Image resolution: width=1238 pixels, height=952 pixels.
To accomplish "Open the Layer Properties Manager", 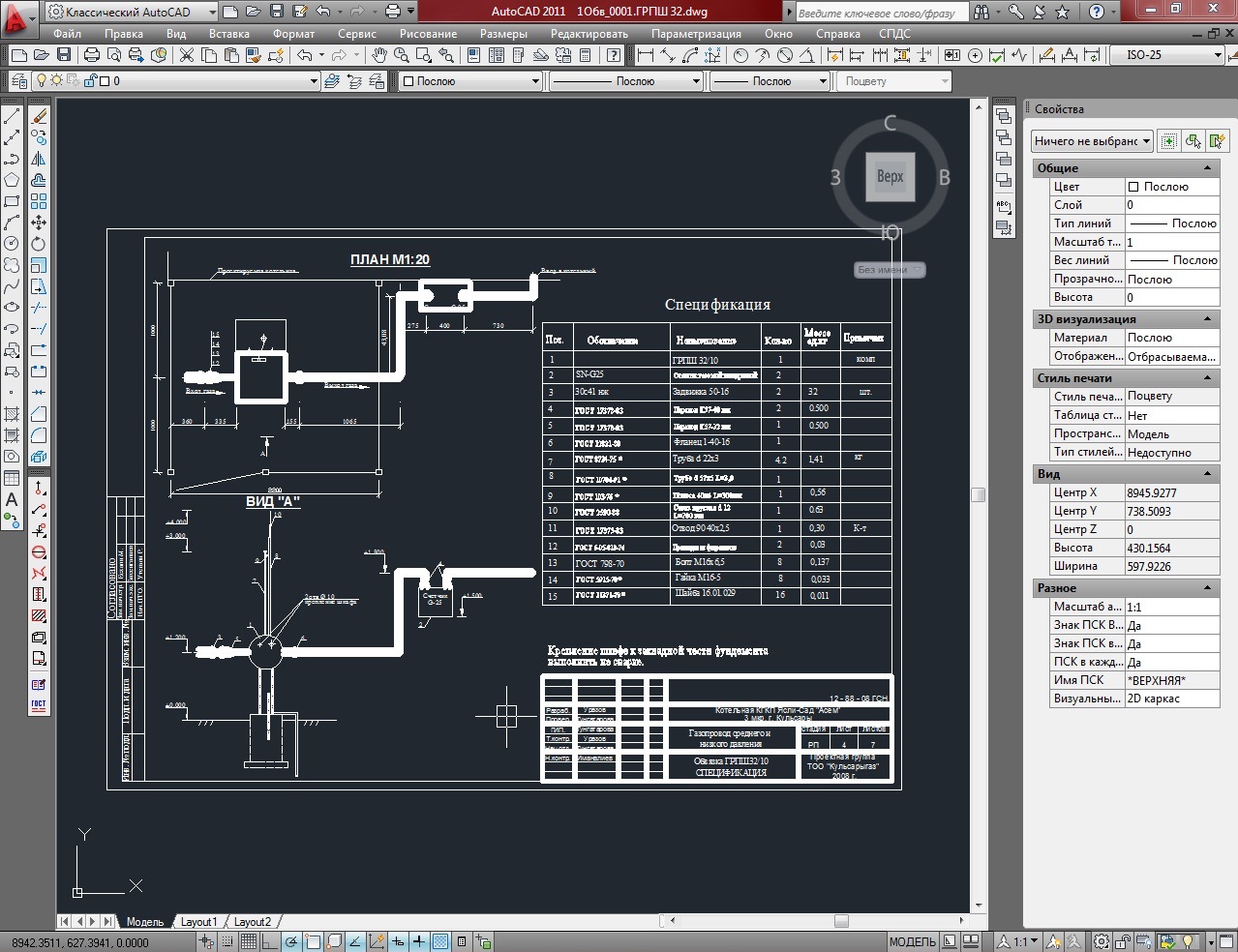I will (x=18, y=81).
